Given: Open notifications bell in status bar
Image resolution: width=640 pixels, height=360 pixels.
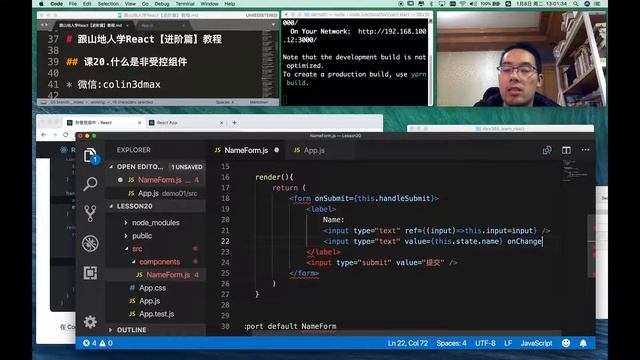Looking at the screenshot, I should click(583, 343).
